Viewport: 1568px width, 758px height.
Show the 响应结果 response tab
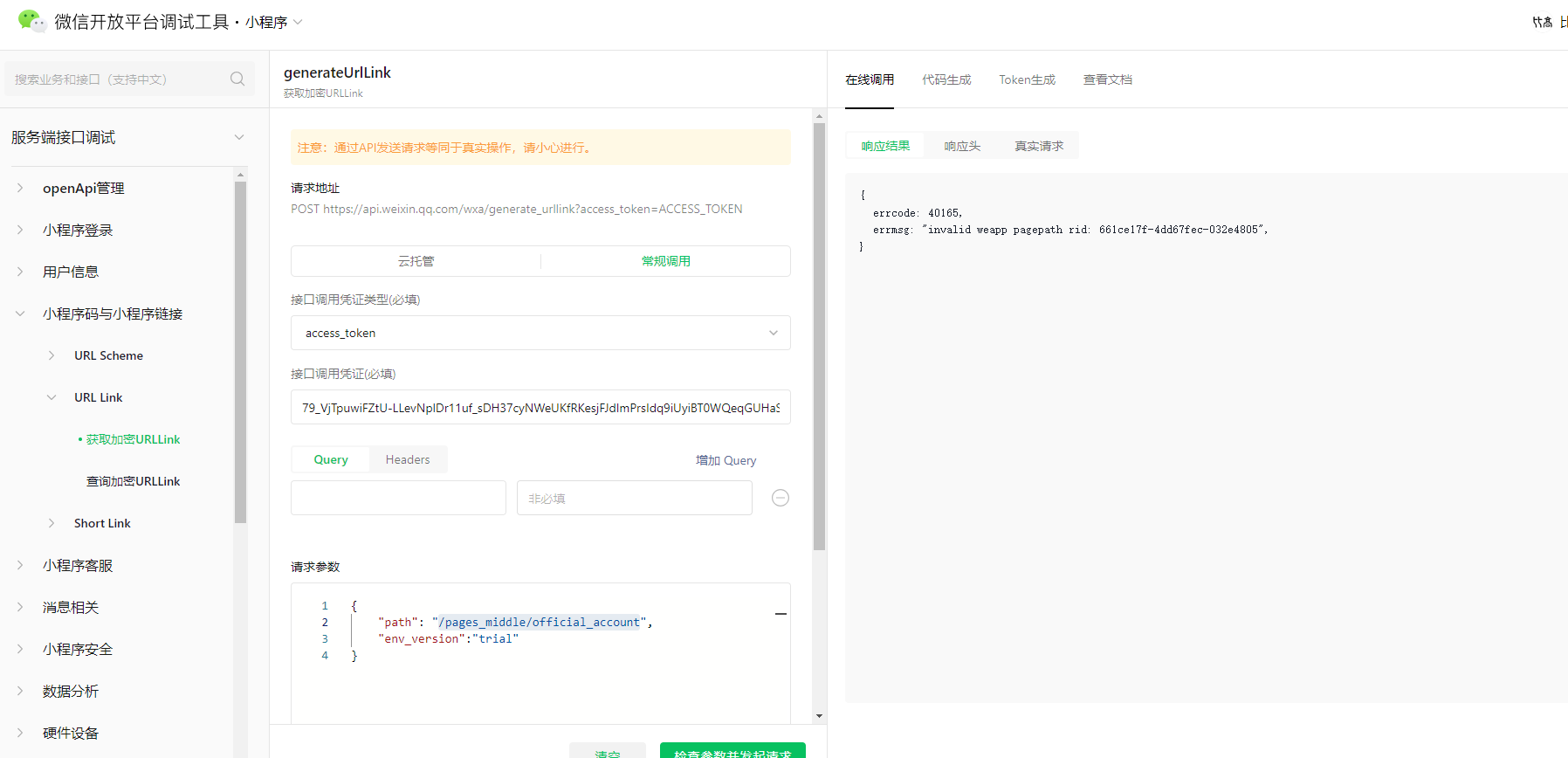(885, 146)
